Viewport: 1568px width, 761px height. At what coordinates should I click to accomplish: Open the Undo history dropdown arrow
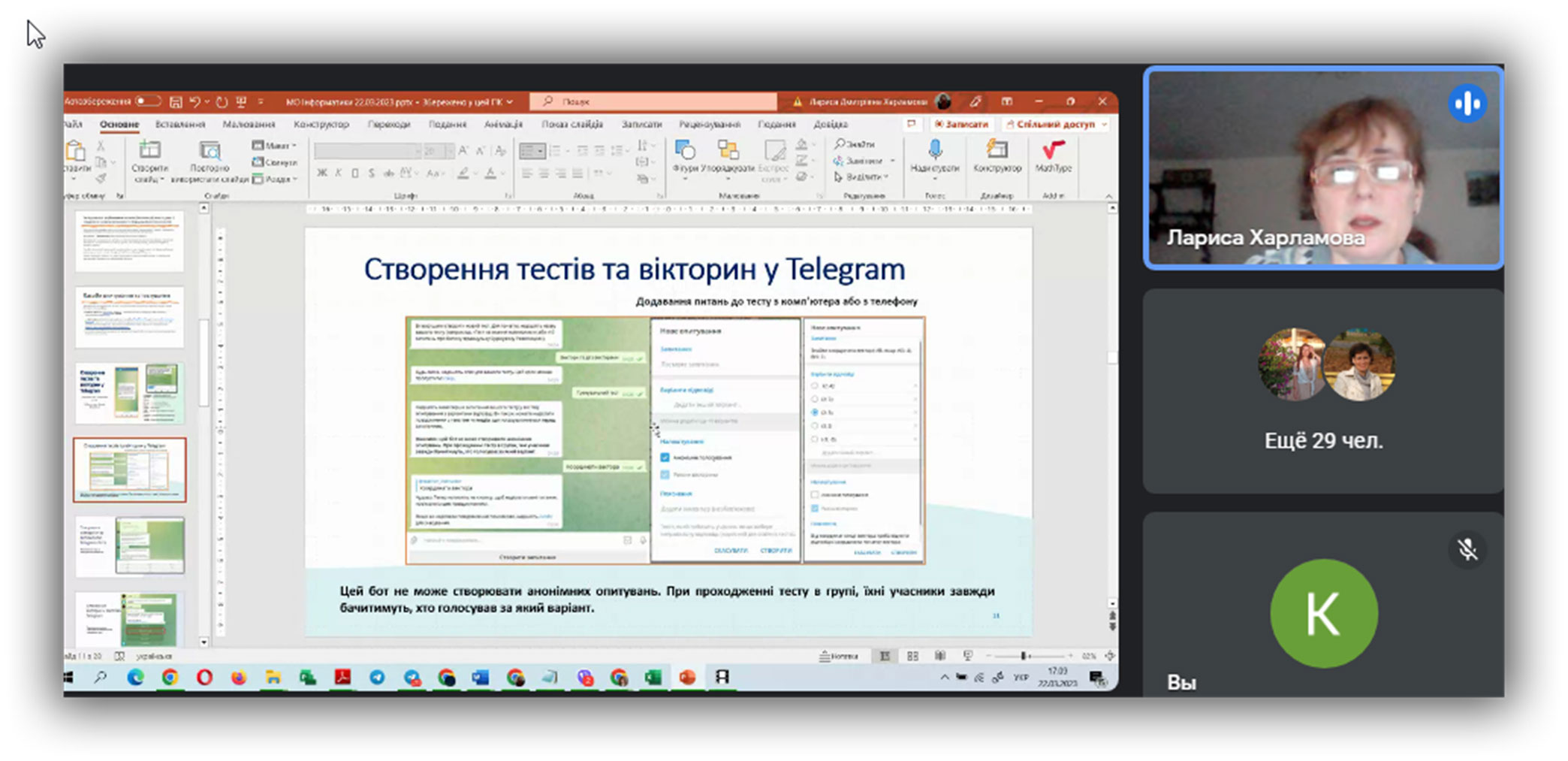click(x=206, y=101)
